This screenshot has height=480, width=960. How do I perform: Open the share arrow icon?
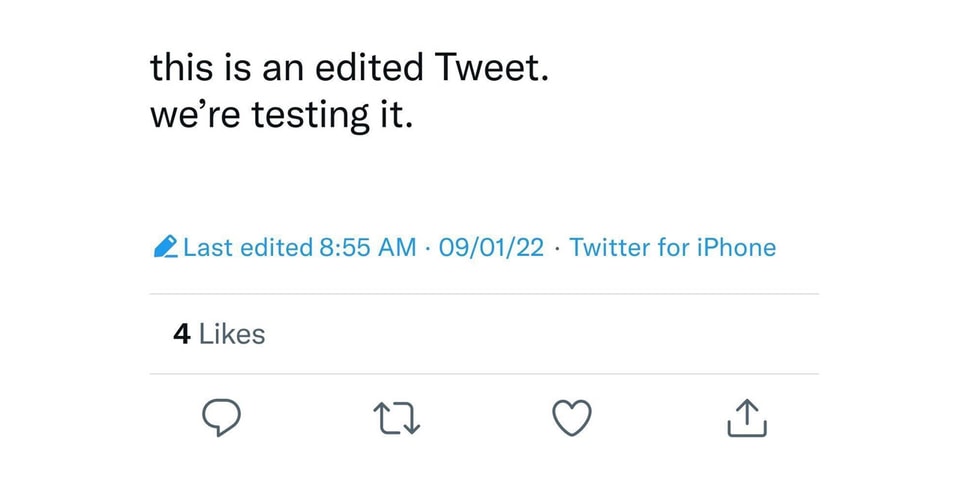[x=747, y=420]
